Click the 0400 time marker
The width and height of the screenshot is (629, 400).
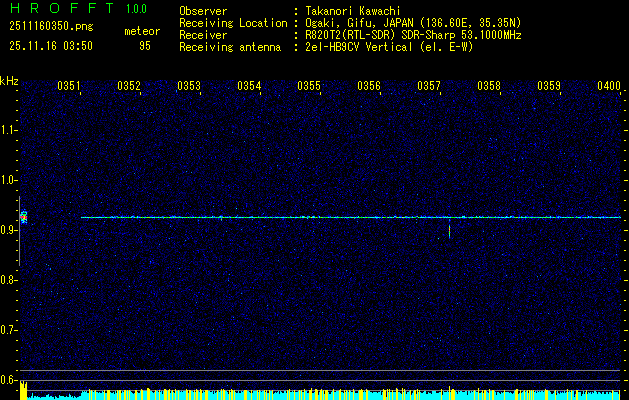coord(609,86)
